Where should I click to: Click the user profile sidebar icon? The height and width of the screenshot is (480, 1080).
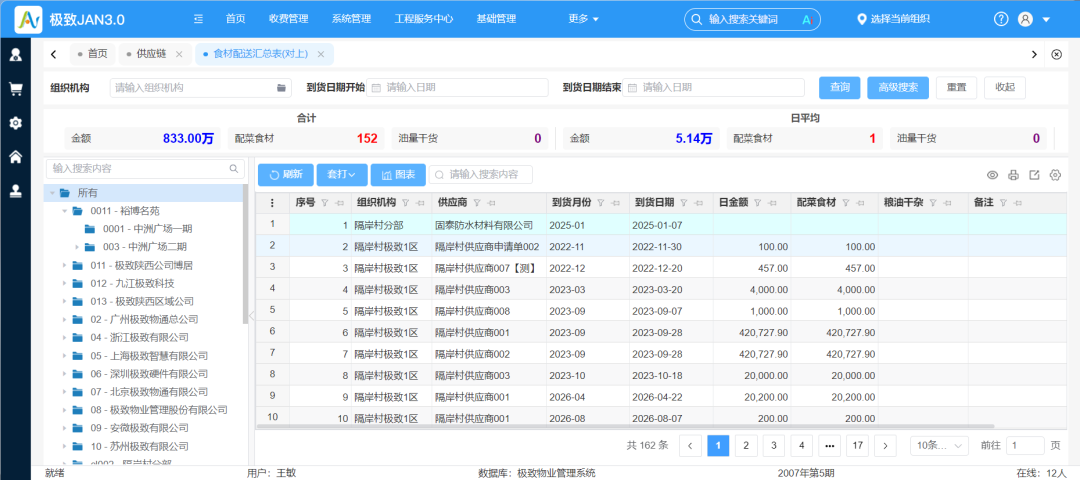pos(15,54)
